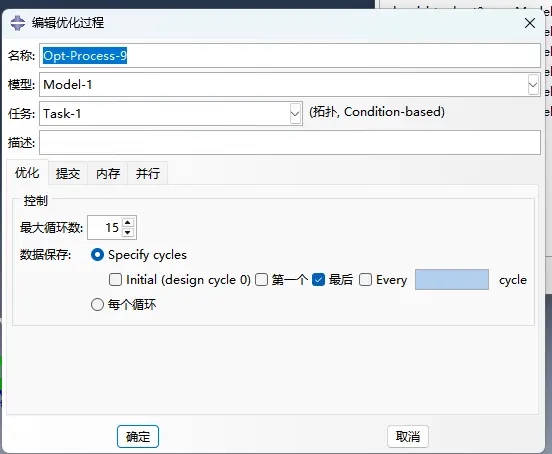Click the Abaqus dialog title icon
The image size is (552, 454).
18,23
